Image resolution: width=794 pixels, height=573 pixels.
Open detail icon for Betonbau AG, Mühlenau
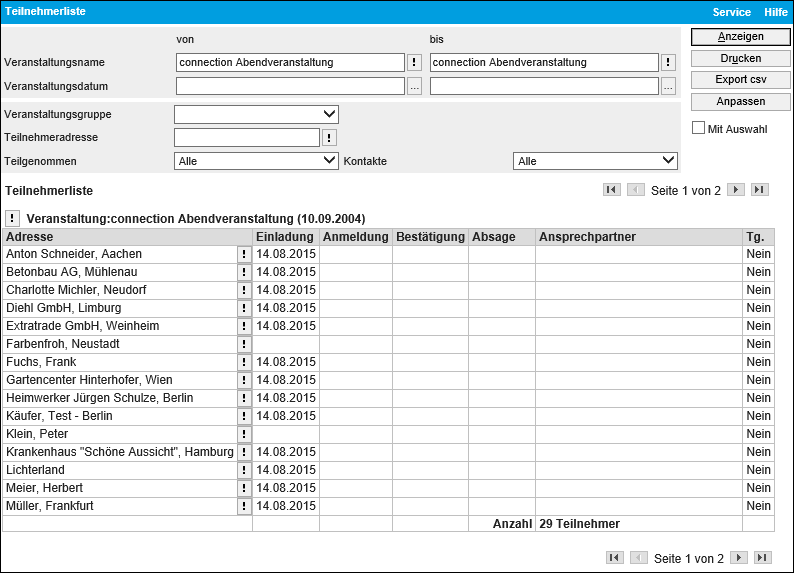pos(244,272)
